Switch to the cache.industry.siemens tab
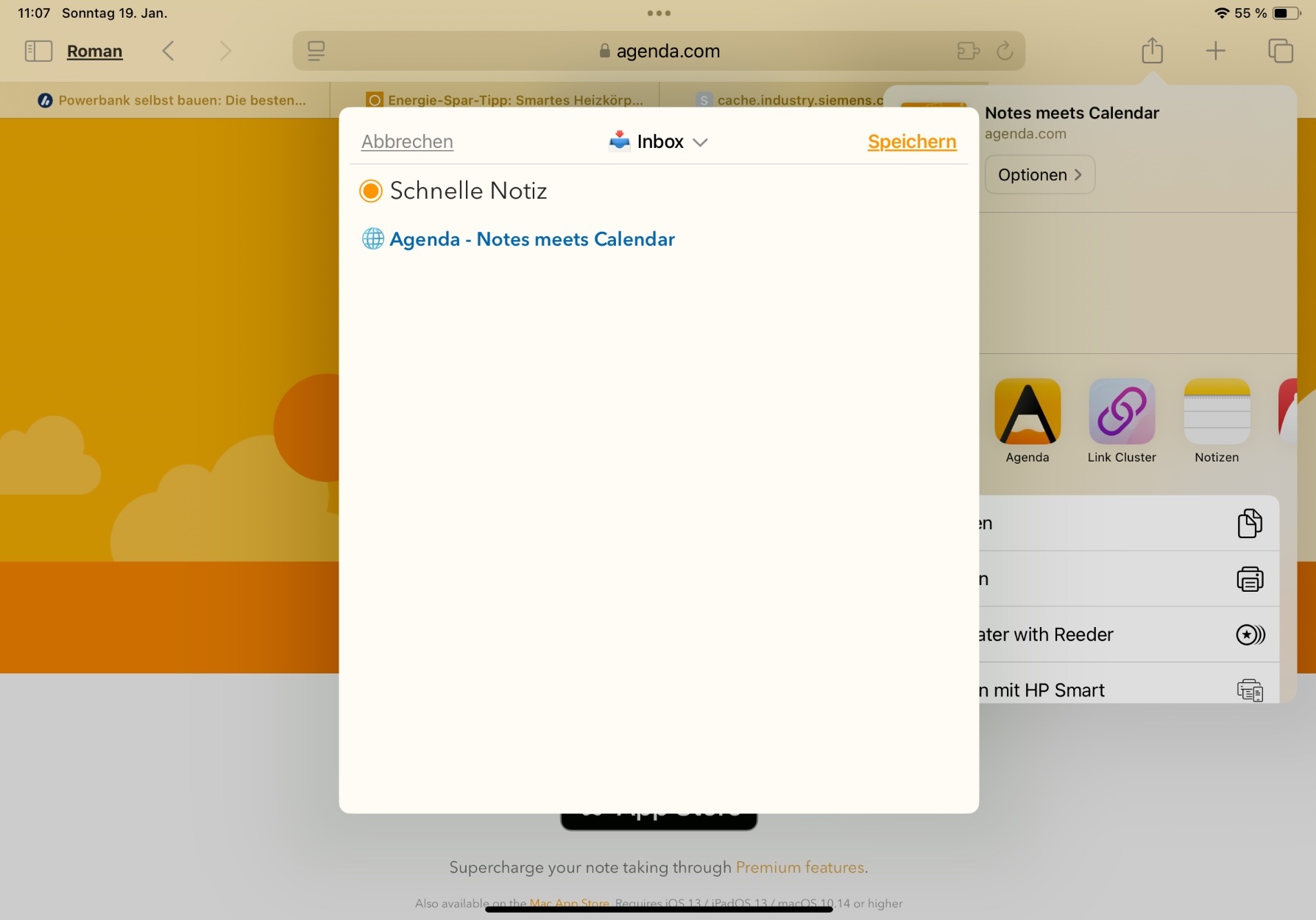 (x=788, y=100)
